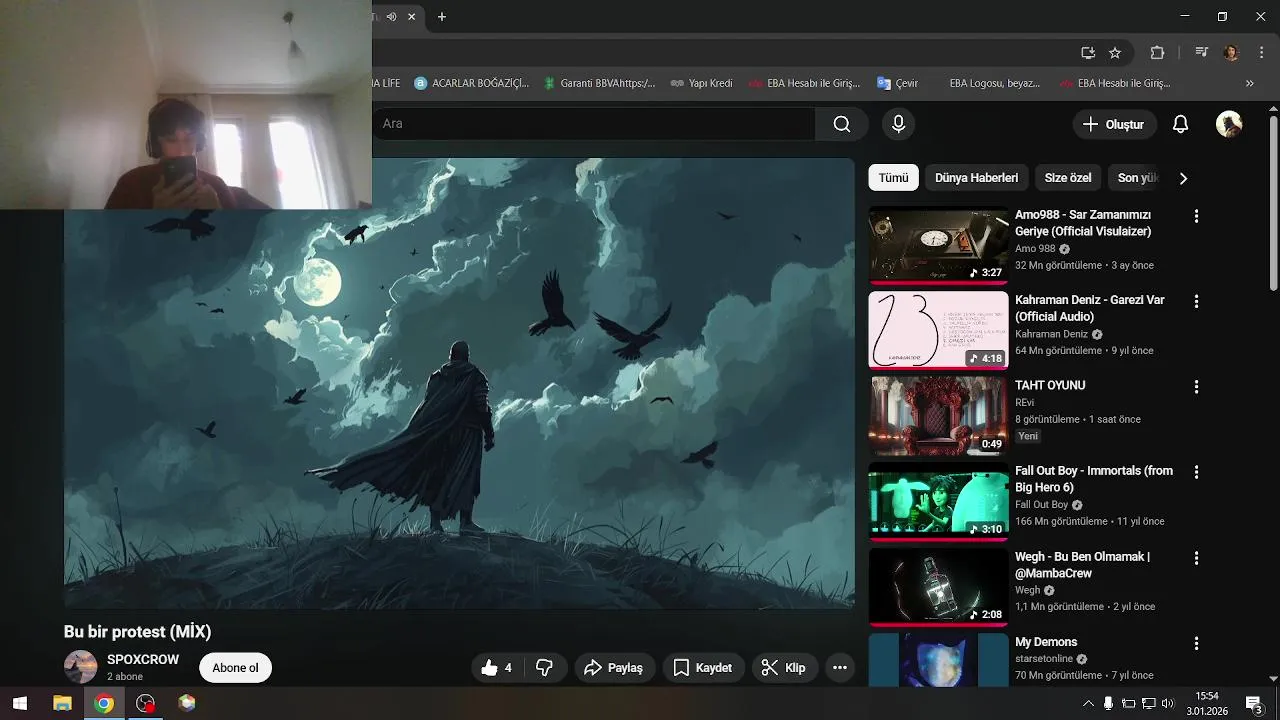This screenshot has height=720, width=1280.
Task: Click the search magnifier button
Action: 842,124
